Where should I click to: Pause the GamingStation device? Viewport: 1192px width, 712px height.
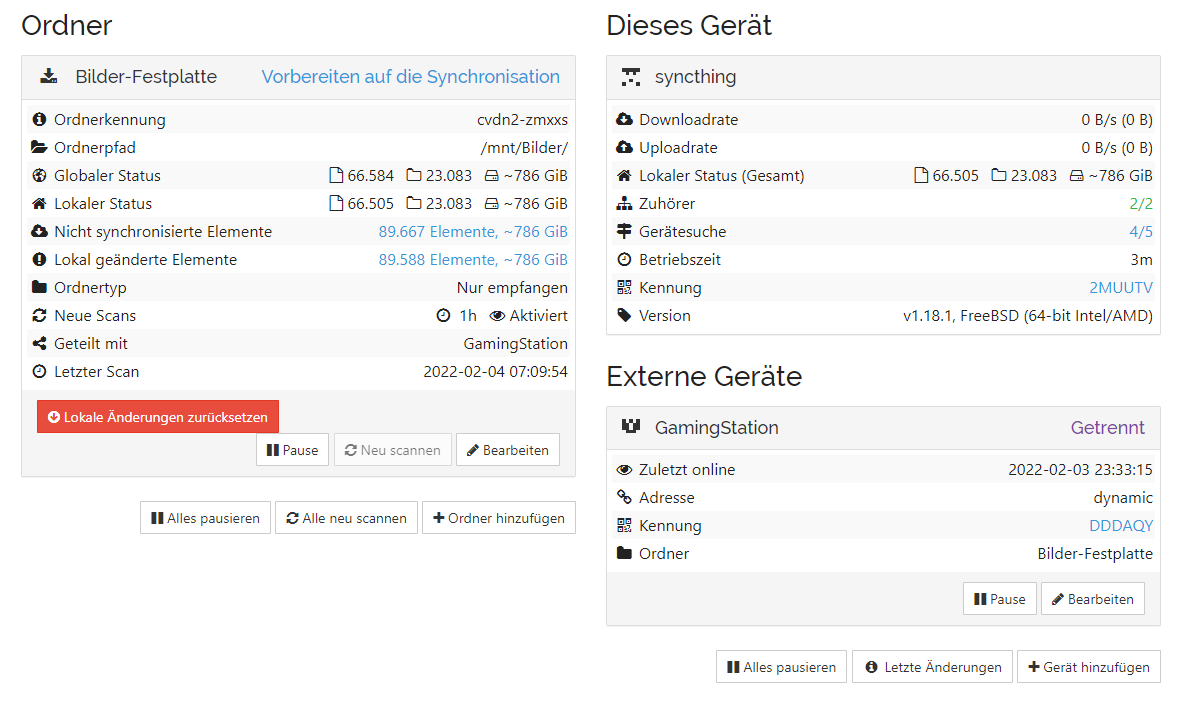click(x=999, y=599)
